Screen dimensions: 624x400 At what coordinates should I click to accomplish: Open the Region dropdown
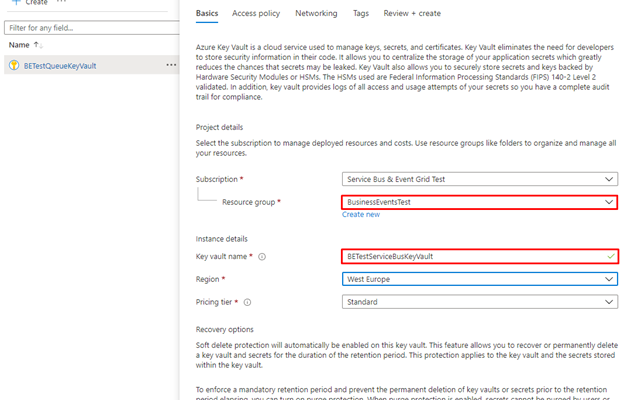click(x=480, y=279)
